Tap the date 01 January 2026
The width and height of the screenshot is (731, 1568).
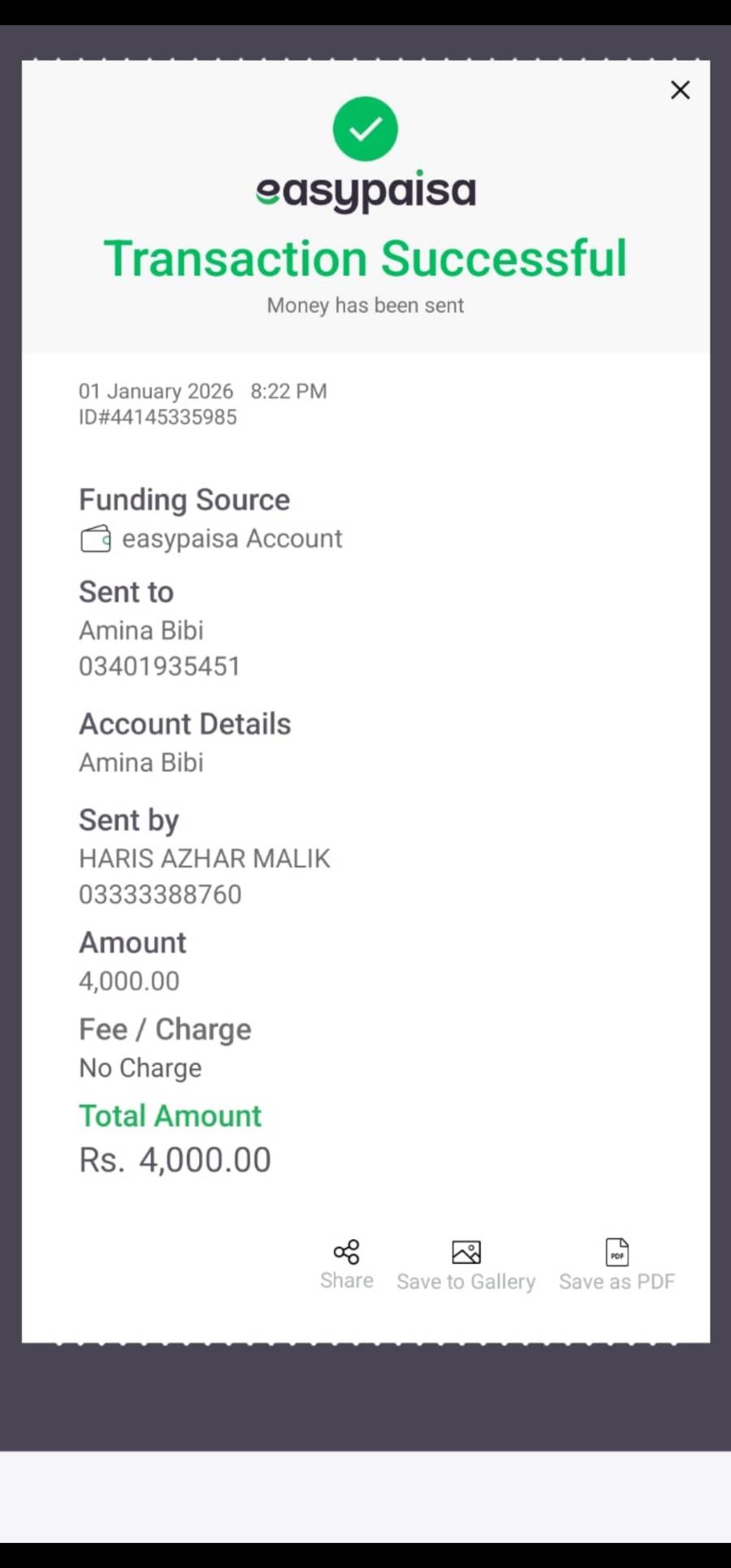156,392
